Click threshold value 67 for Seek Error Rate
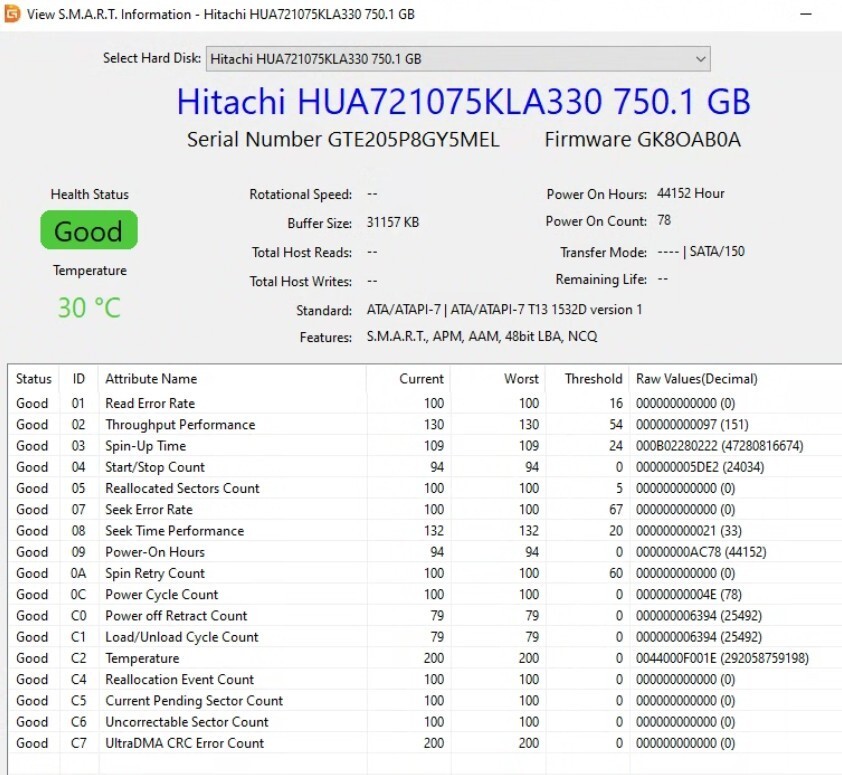 pyautogui.click(x=616, y=509)
